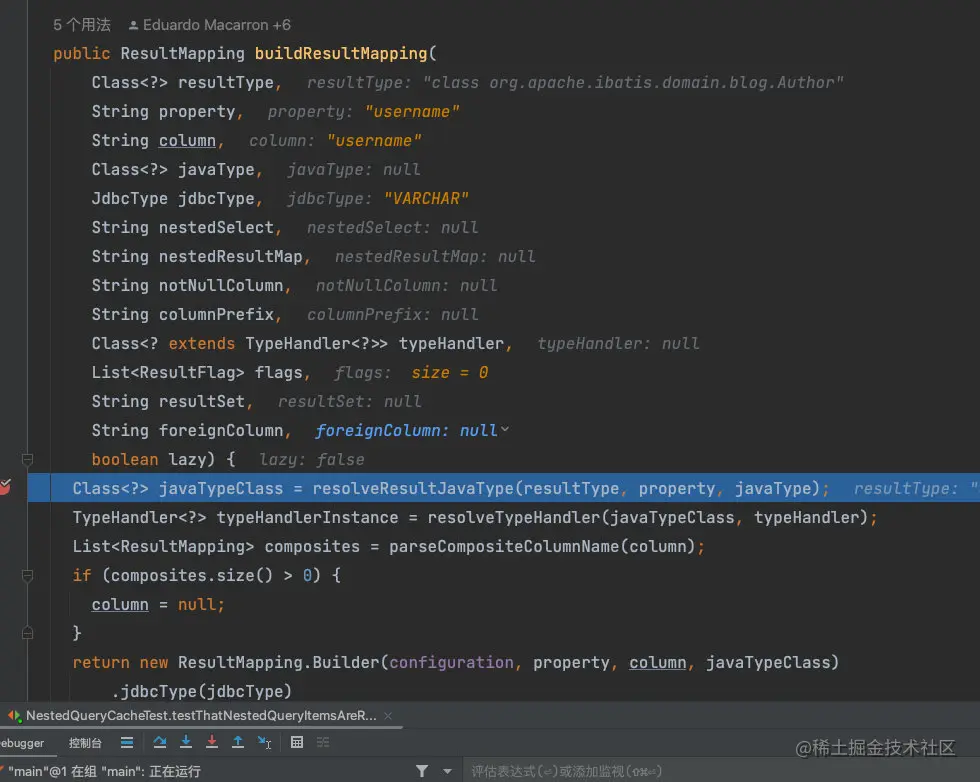This screenshot has height=782, width=980.
Task: Click the frames filter funnel icon
Action: click(422, 771)
